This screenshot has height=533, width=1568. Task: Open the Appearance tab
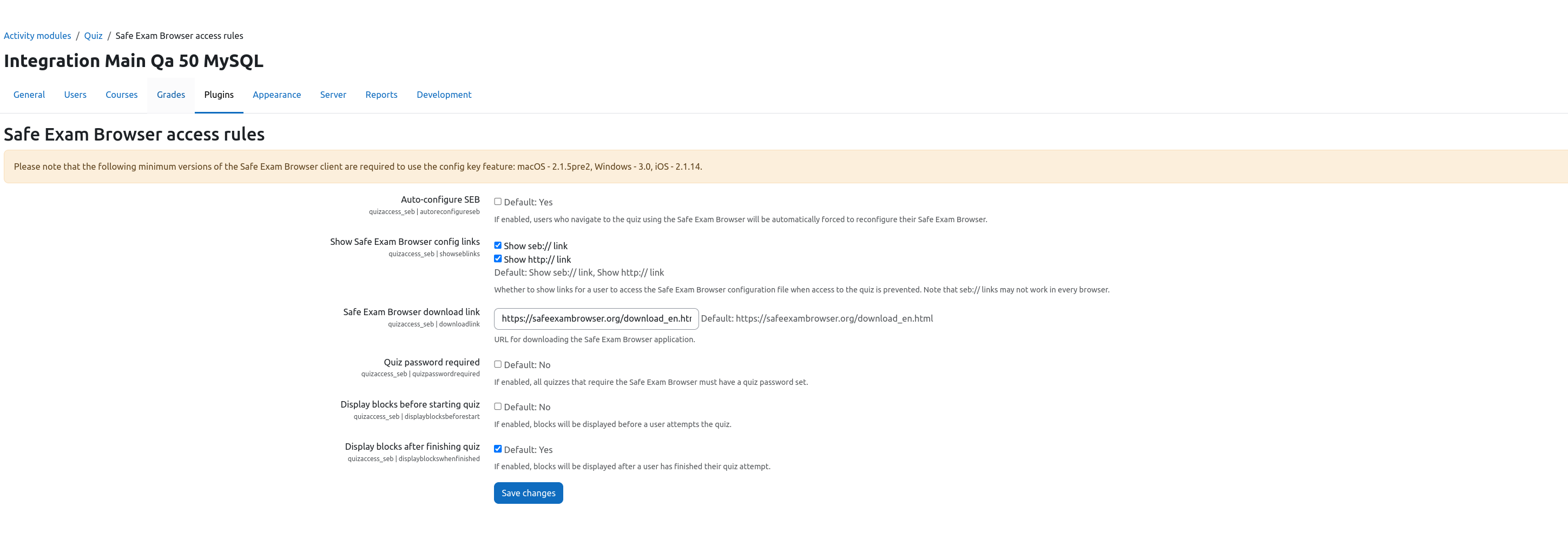pyautogui.click(x=277, y=95)
